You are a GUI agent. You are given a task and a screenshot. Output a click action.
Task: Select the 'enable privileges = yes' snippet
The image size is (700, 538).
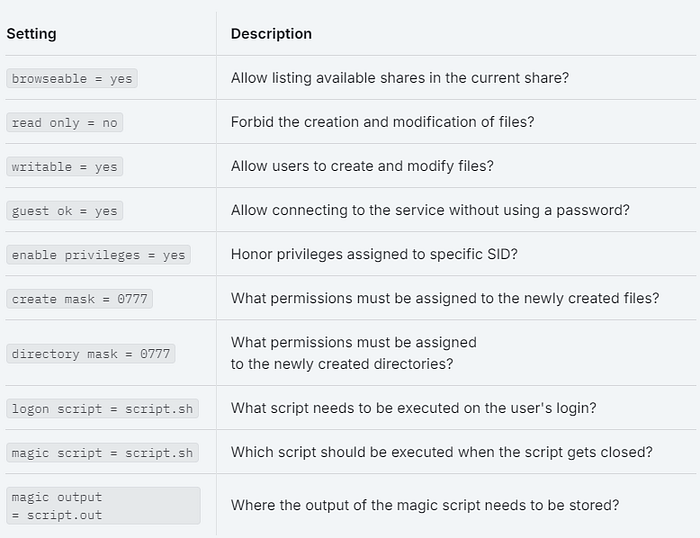click(x=98, y=255)
